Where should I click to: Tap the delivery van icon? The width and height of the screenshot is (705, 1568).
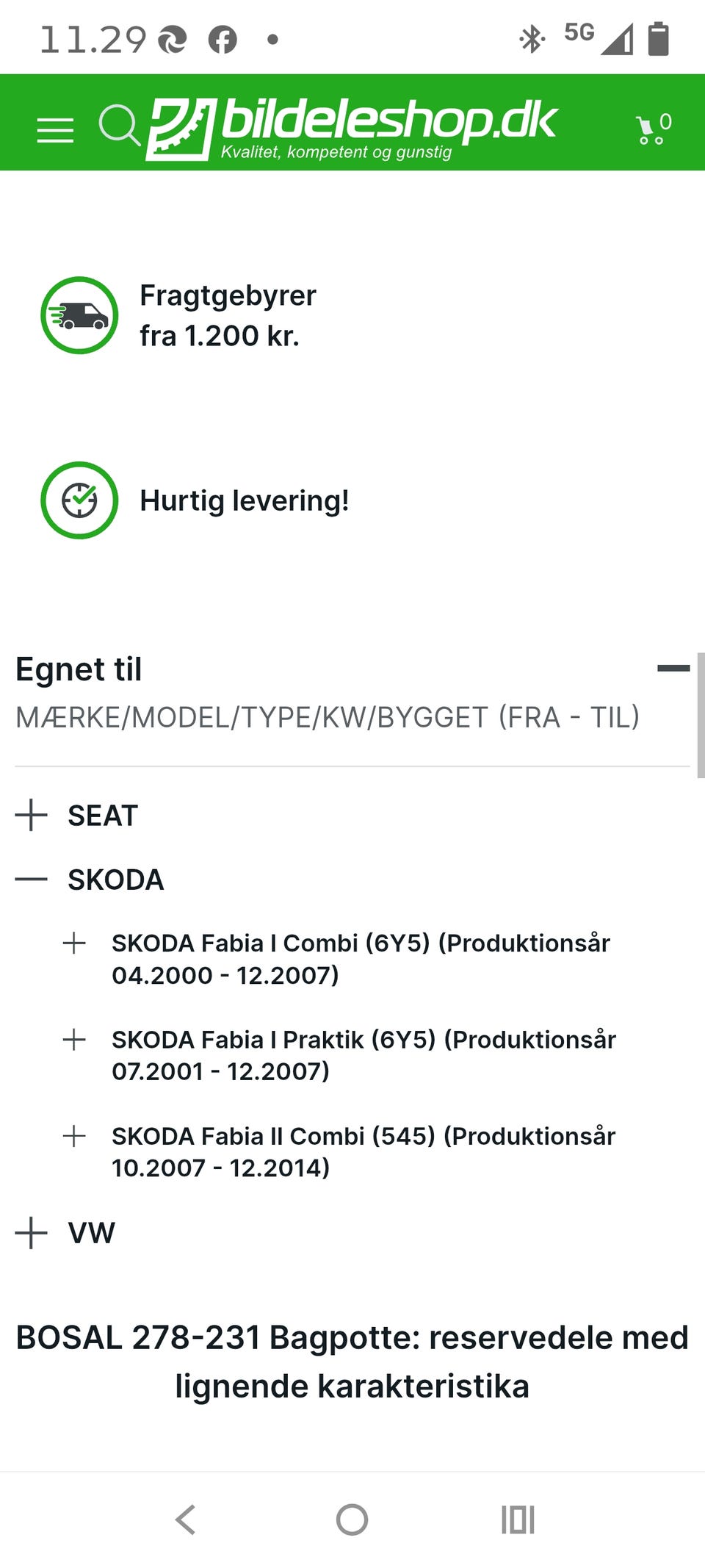point(79,315)
